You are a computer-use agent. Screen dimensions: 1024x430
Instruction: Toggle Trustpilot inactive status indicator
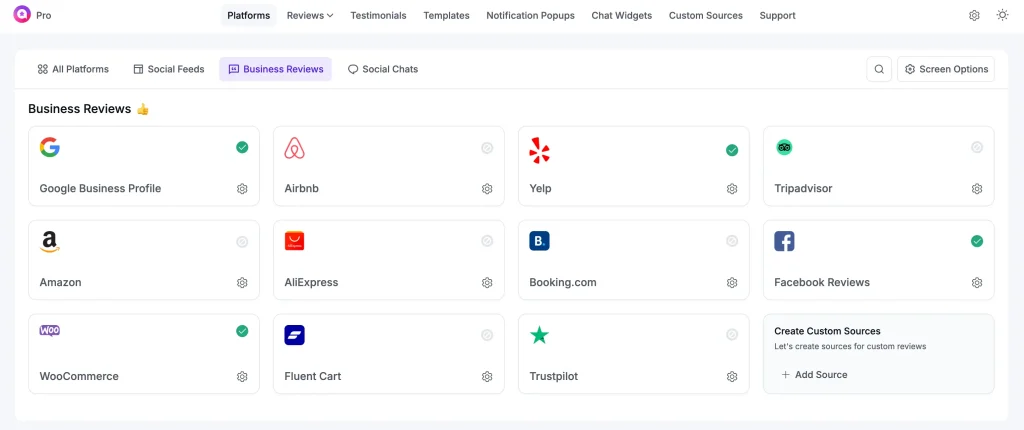pos(732,335)
